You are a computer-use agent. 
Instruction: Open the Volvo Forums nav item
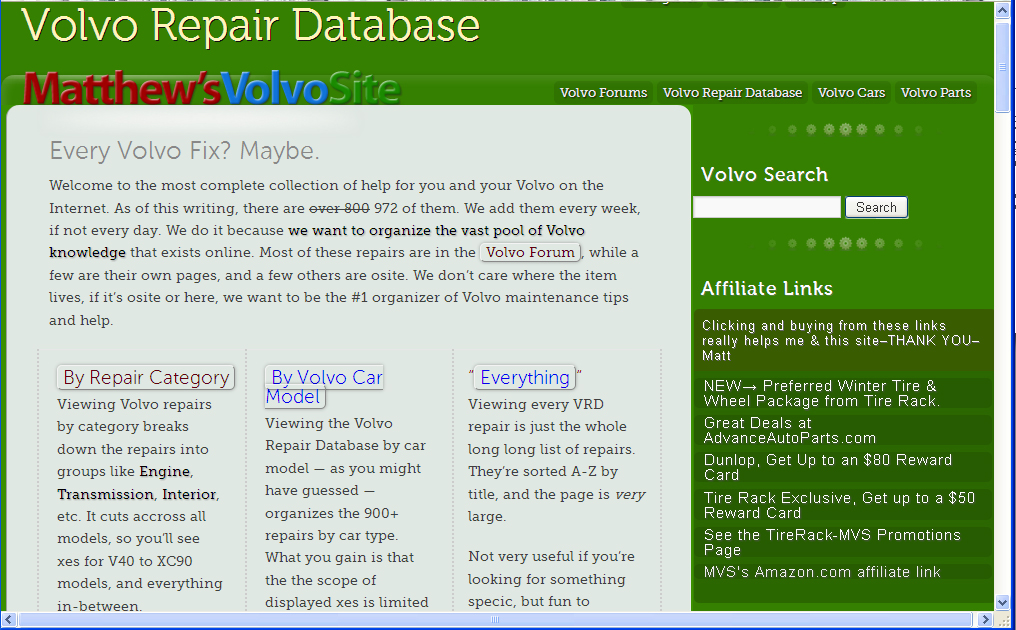click(x=603, y=93)
